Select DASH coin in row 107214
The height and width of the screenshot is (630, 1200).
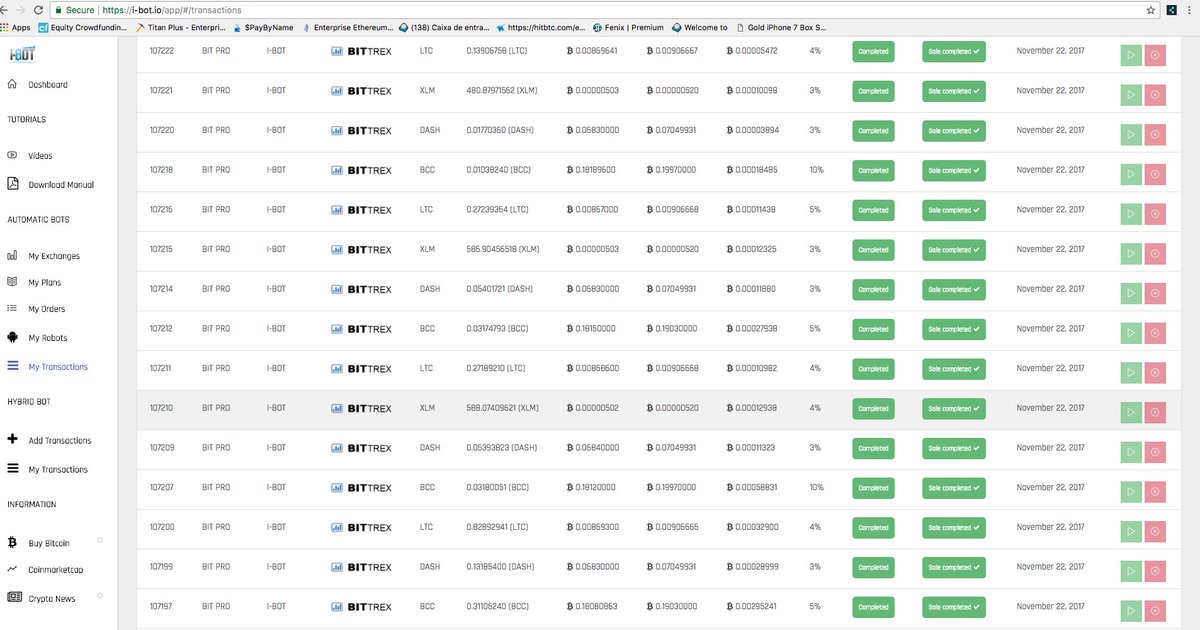coord(430,289)
